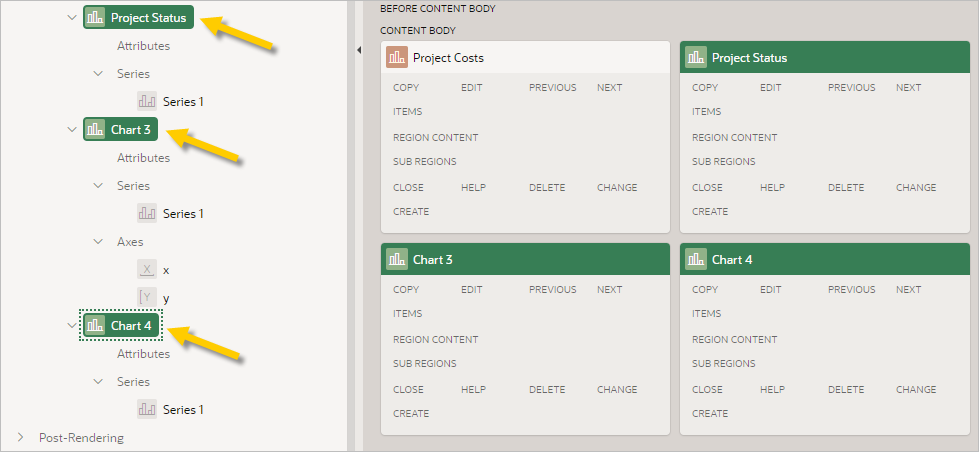Click Chart 3 region icon in layout
Screen dimensions: 979x452
point(397,260)
